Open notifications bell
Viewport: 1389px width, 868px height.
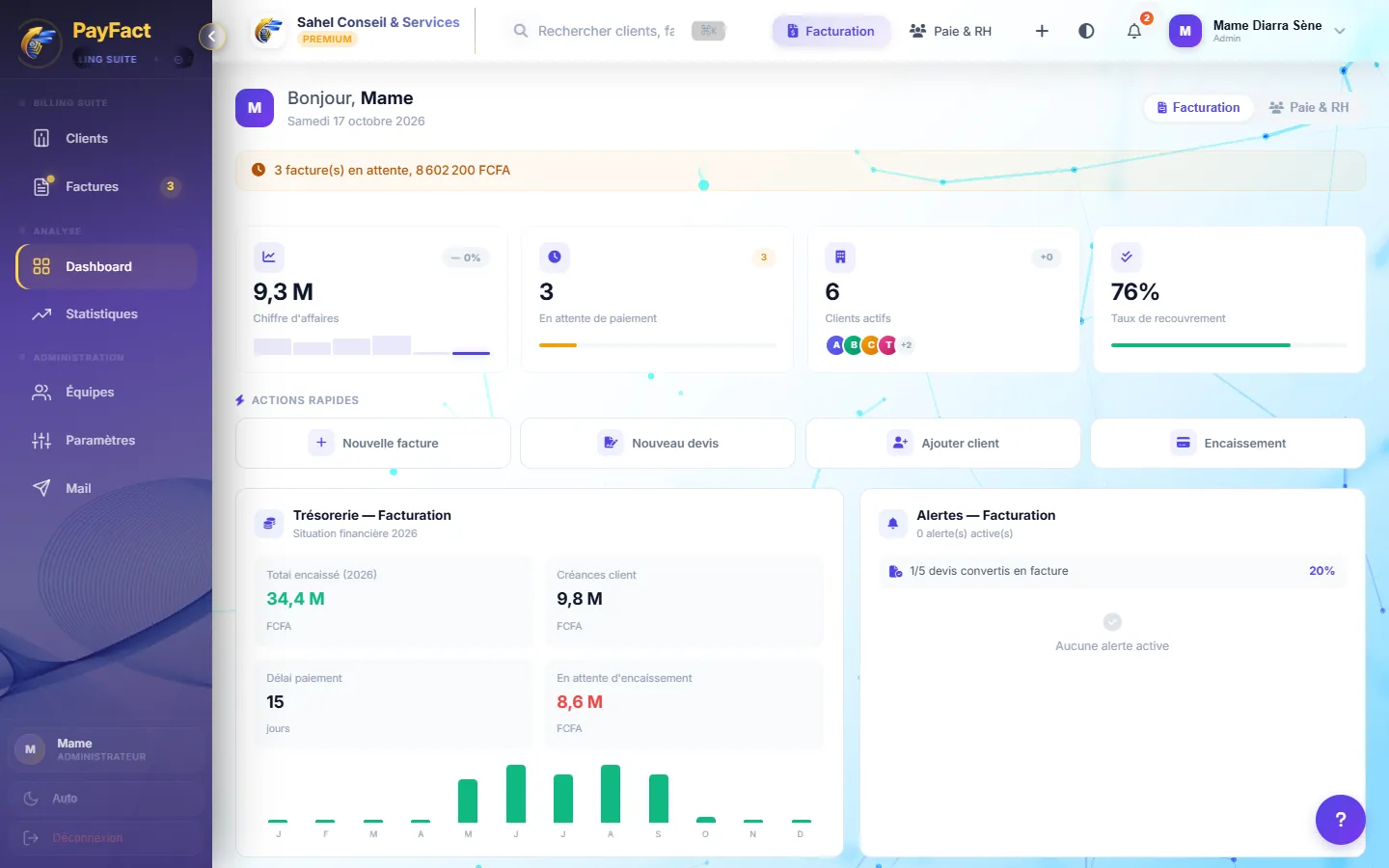(x=1134, y=31)
